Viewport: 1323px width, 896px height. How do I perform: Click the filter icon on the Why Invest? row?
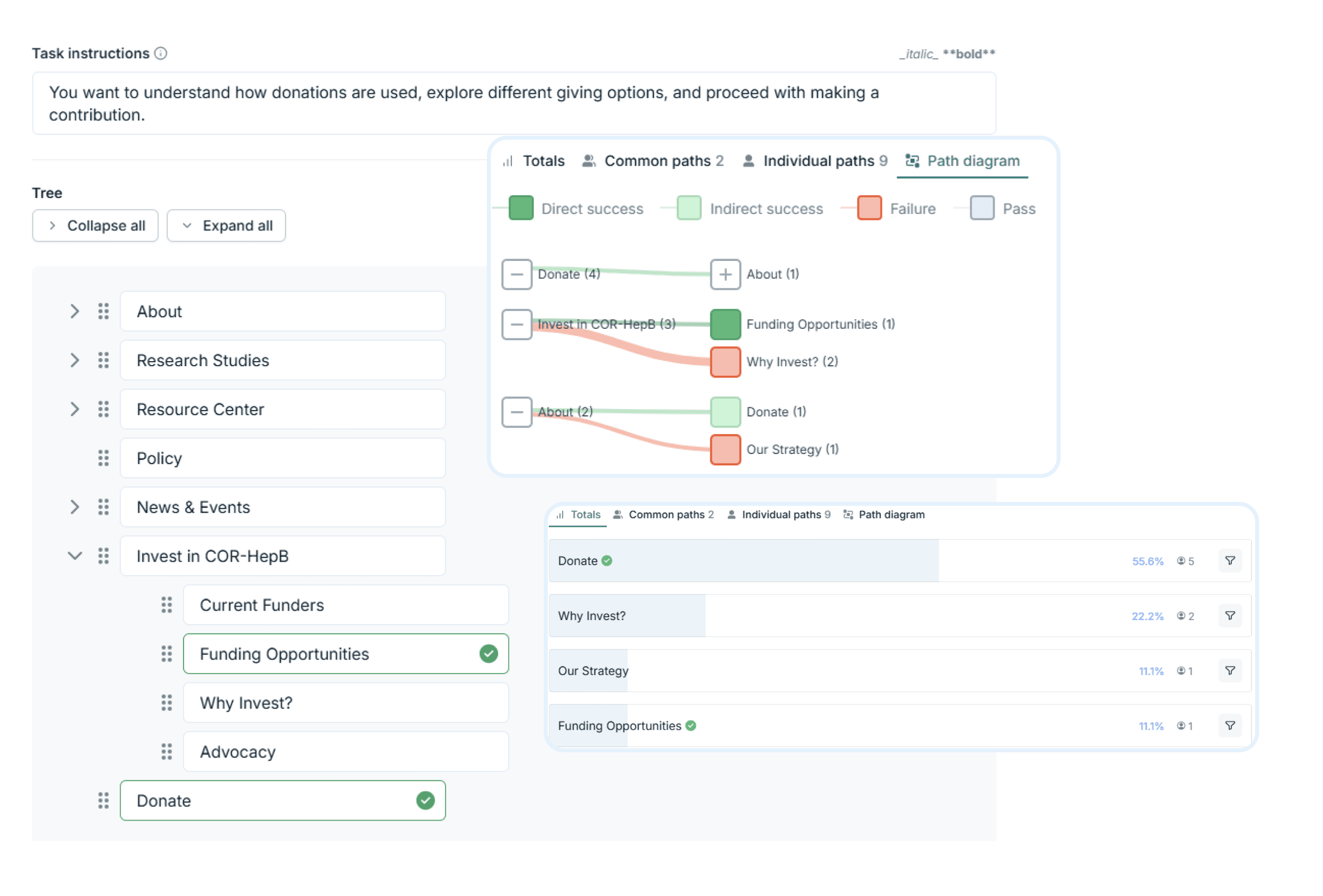click(1230, 616)
